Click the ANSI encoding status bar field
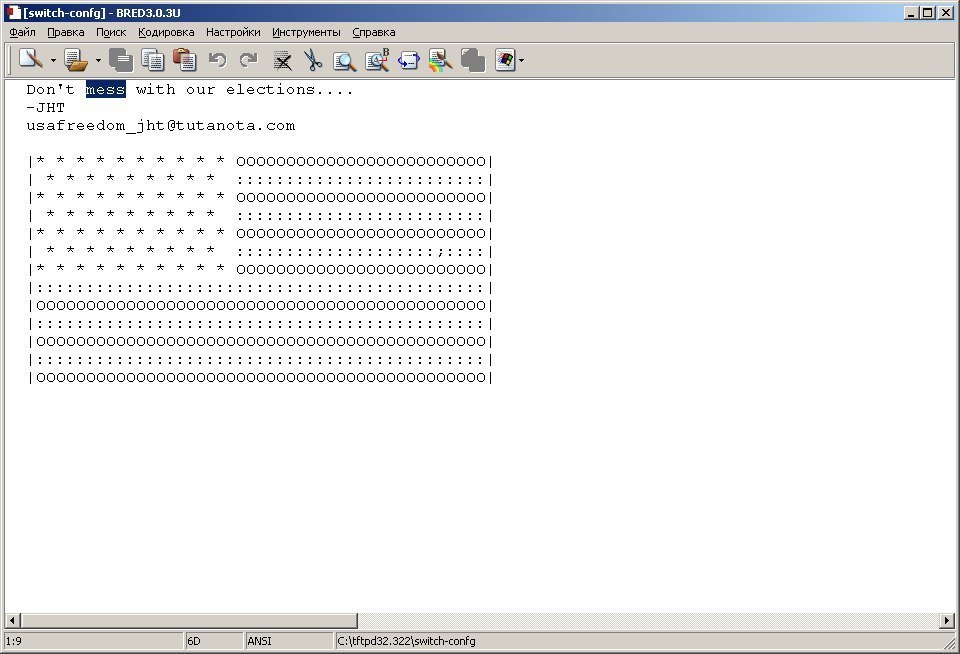Viewport: 960px width, 654px height. click(x=288, y=641)
